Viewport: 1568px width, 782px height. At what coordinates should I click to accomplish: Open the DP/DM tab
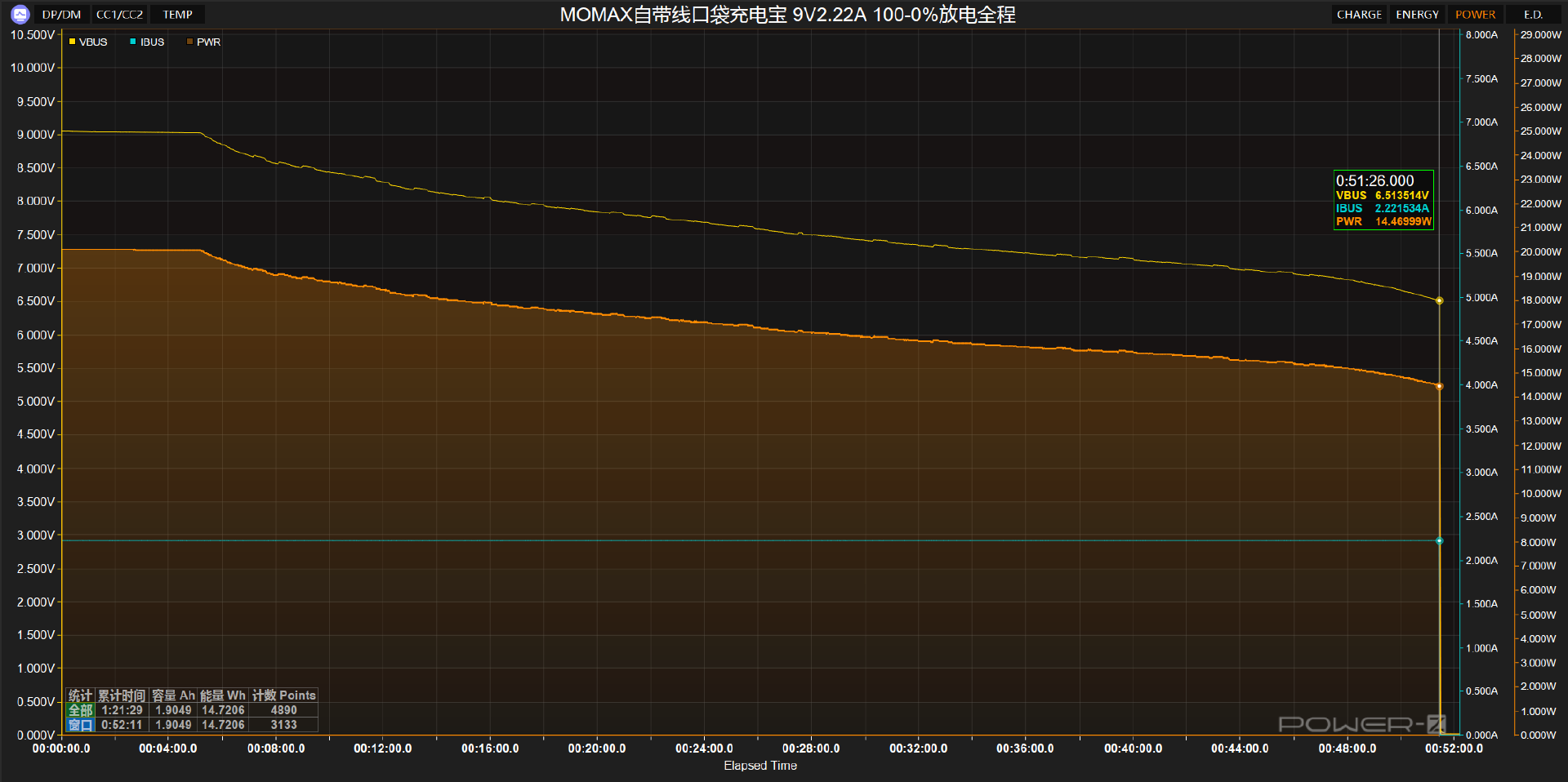(x=61, y=15)
